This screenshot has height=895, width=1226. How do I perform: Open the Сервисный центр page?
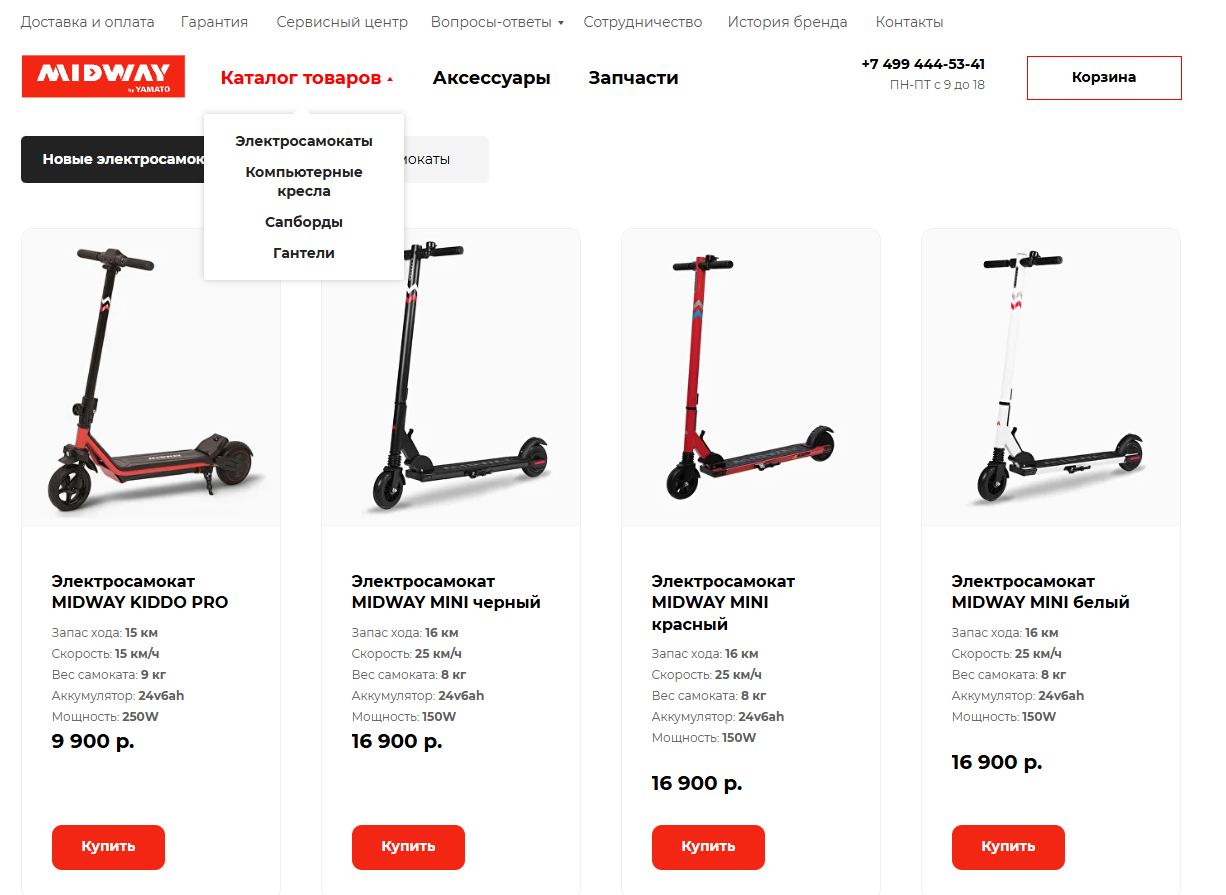pos(342,22)
